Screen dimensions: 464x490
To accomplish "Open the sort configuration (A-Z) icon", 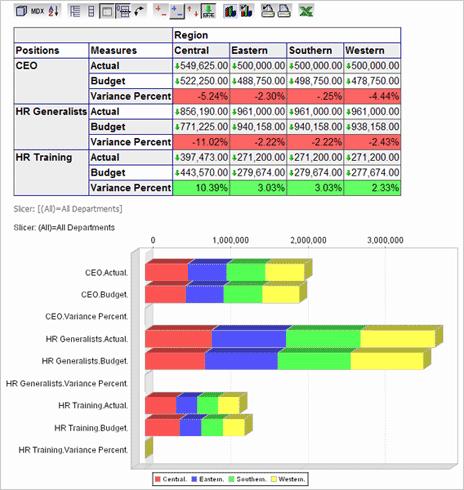I will pyautogui.click(x=54, y=11).
